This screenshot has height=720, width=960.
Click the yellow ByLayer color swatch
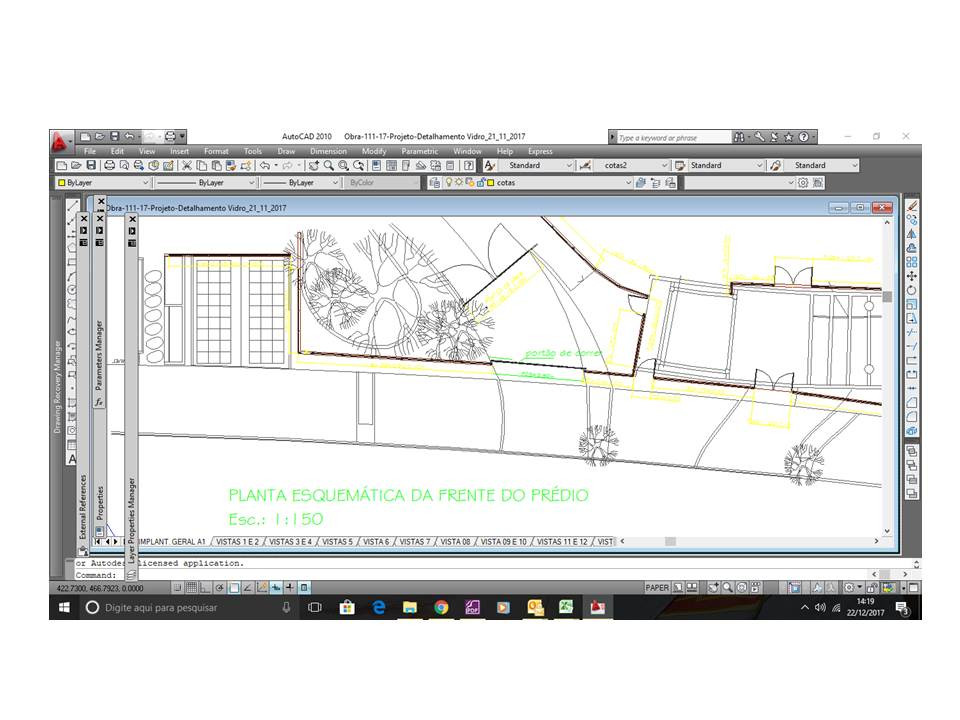61,182
